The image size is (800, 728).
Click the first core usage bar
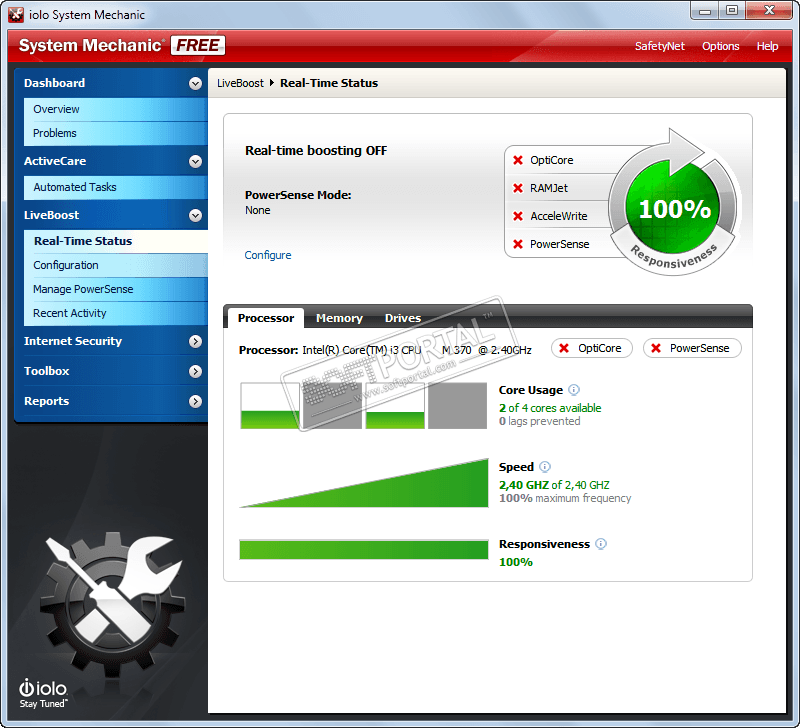pyautogui.click(x=270, y=406)
